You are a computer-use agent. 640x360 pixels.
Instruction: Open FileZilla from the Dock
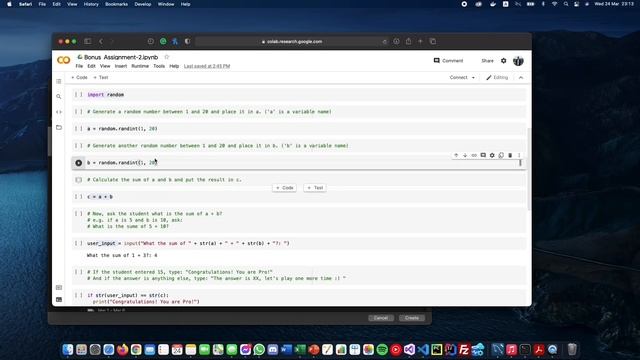pyautogui.click(x=464, y=350)
